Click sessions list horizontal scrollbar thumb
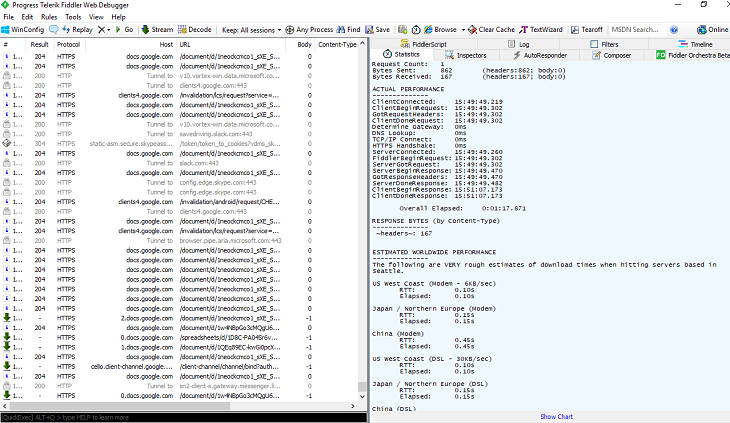The height and width of the screenshot is (423, 730). click(x=121, y=406)
